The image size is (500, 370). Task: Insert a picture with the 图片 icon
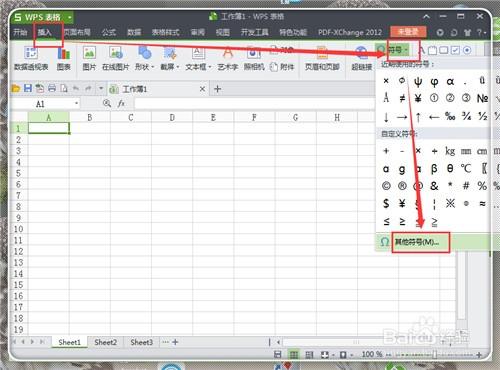pyautogui.click(x=89, y=59)
